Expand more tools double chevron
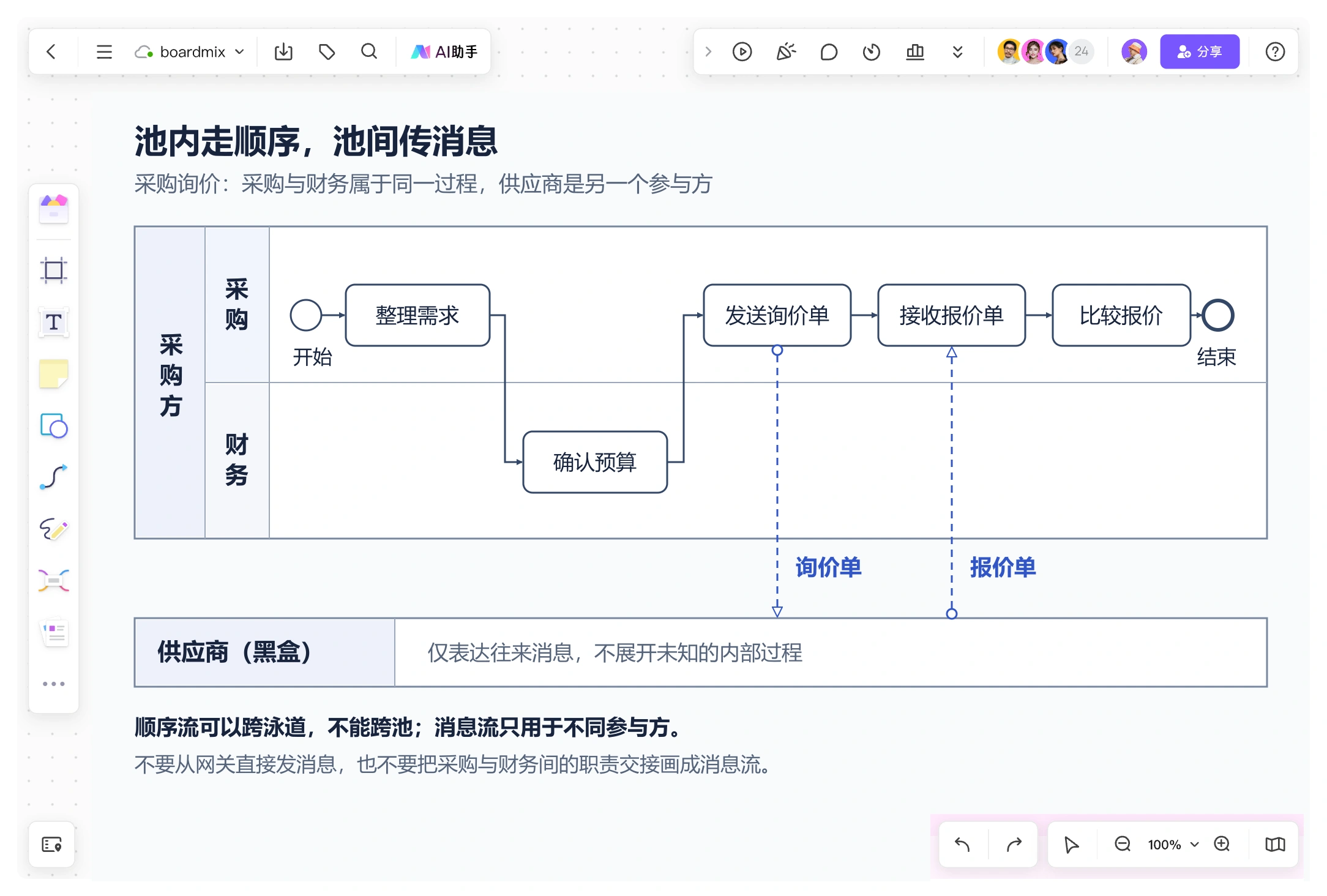The height and width of the screenshot is (896, 1327). [958, 52]
